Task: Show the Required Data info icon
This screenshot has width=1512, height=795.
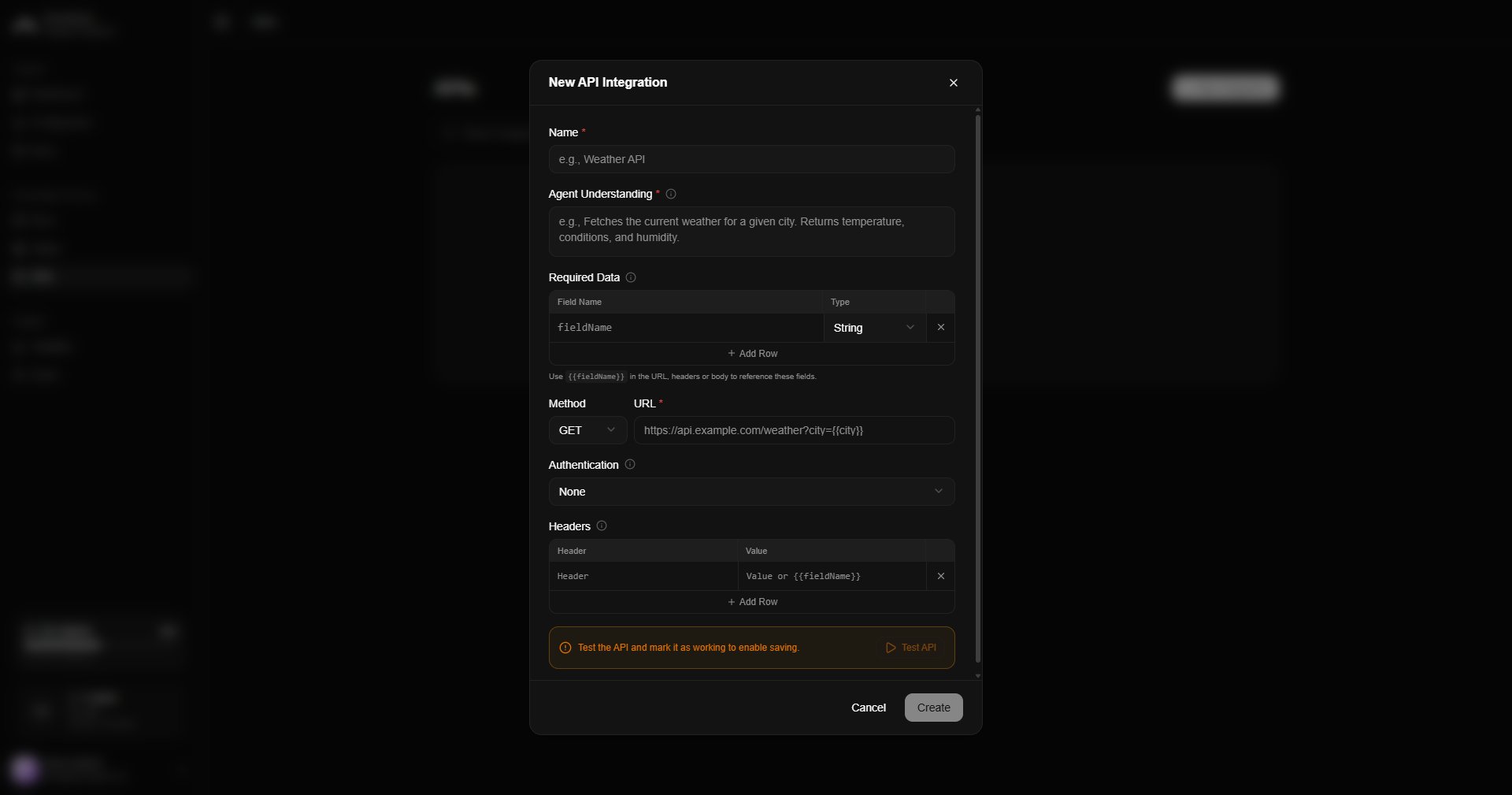Action: tap(631, 277)
